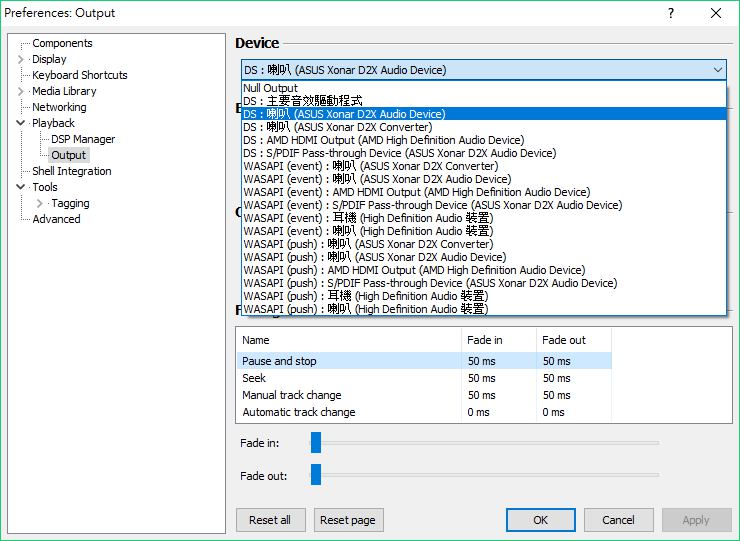Image resolution: width=740 pixels, height=541 pixels.
Task: Open the DSP Manager page
Action: point(83,139)
